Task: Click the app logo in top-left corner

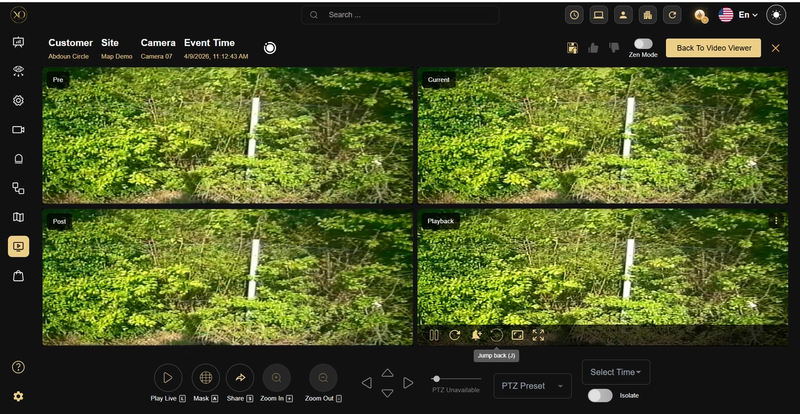Action: (18, 15)
